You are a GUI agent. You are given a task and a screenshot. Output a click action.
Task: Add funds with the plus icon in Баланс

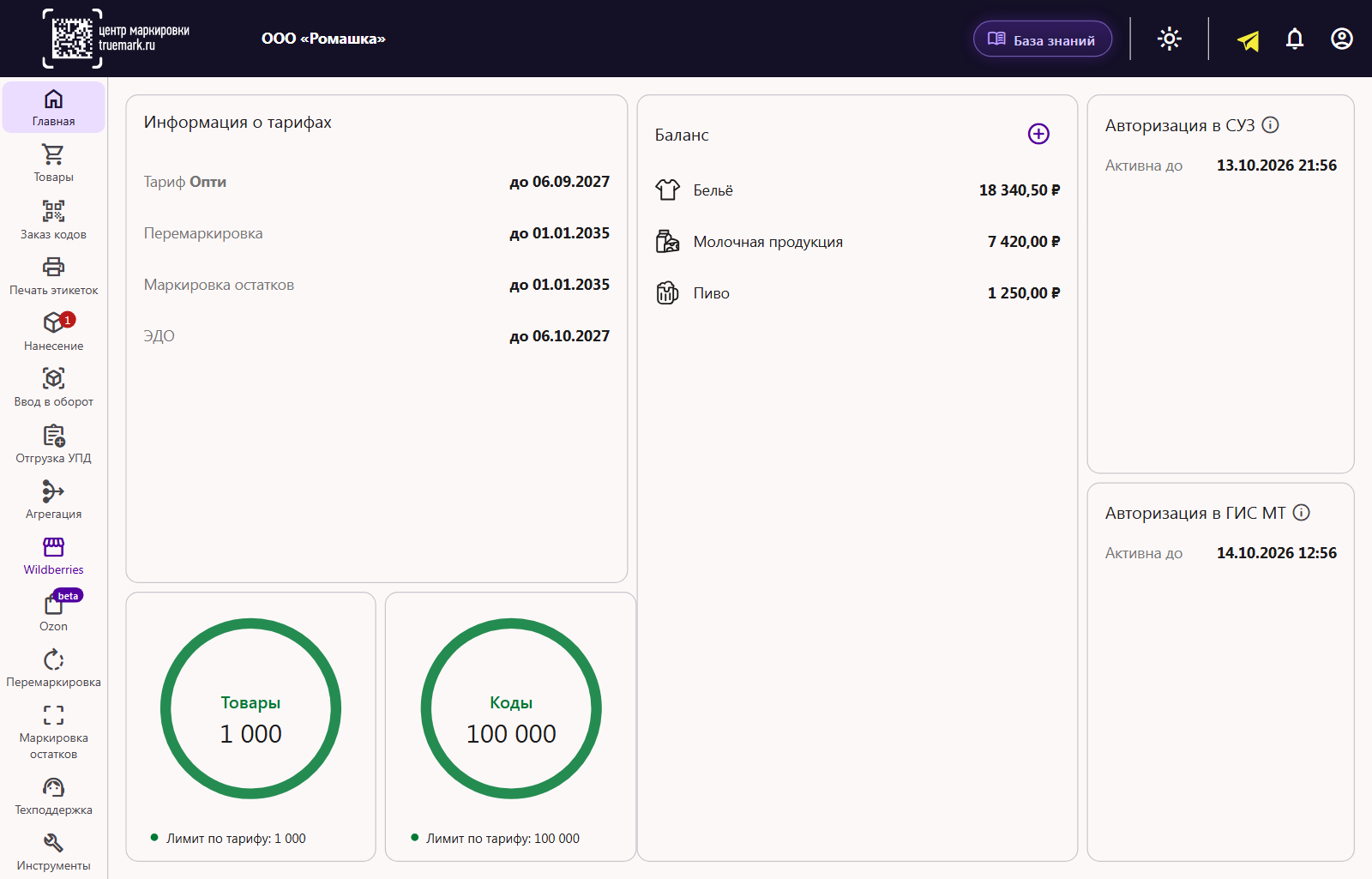click(1038, 134)
